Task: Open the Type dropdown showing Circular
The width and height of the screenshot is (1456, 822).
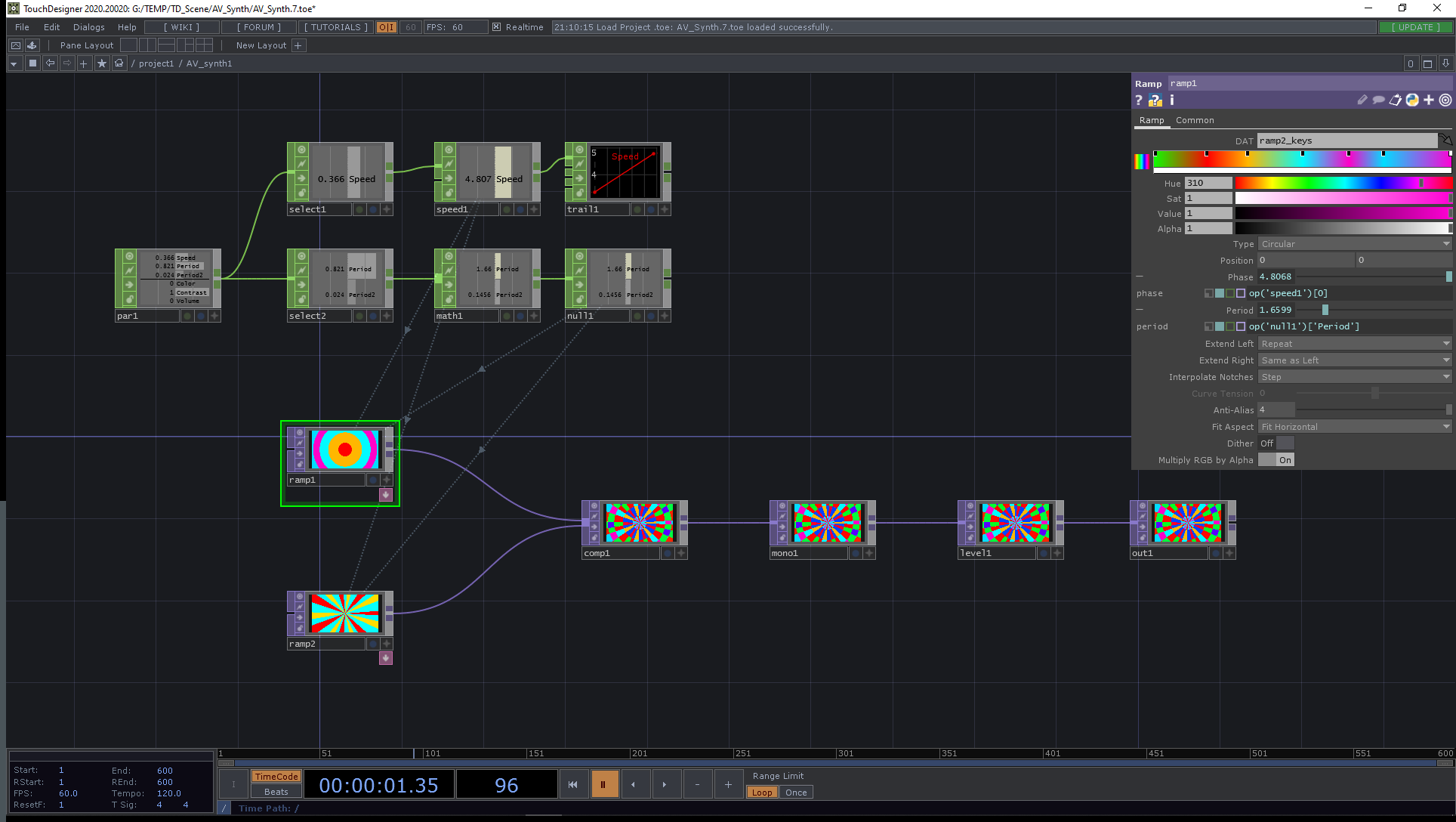Action: 1354,244
